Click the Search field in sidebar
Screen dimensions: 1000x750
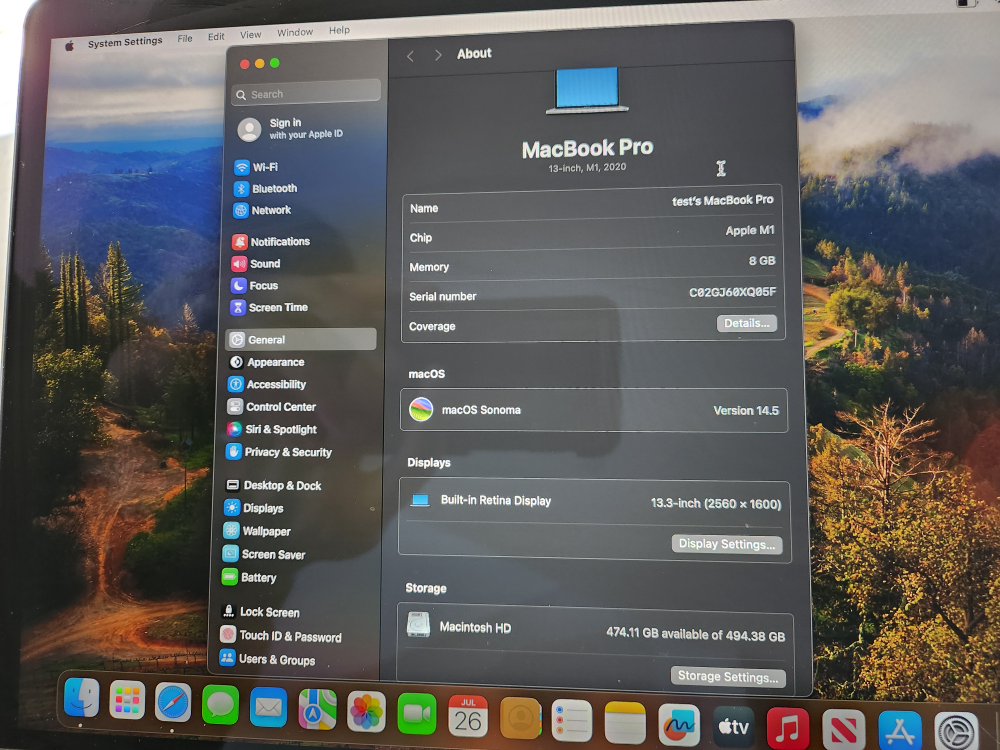pyautogui.click(x=306, y=94)
